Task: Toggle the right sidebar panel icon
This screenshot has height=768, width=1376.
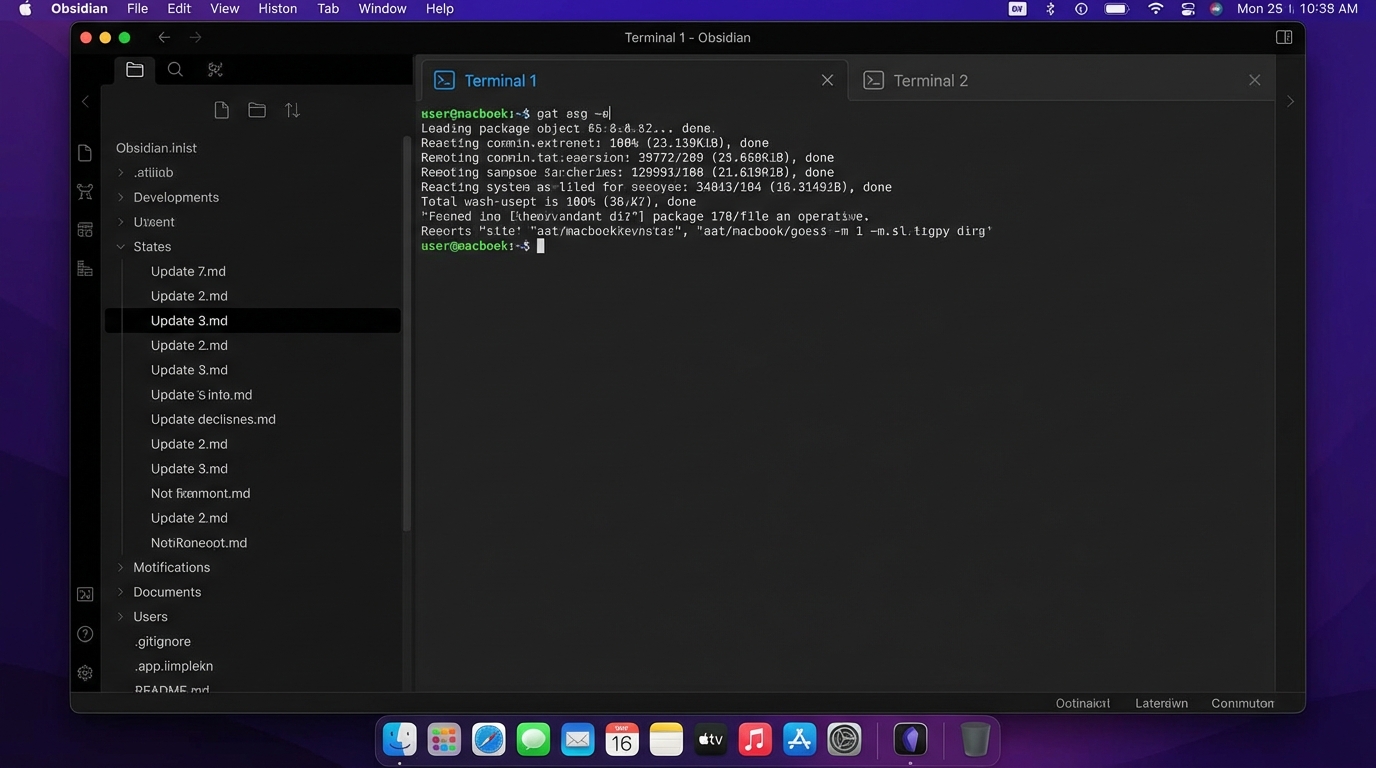Action: click(1284, 38)
